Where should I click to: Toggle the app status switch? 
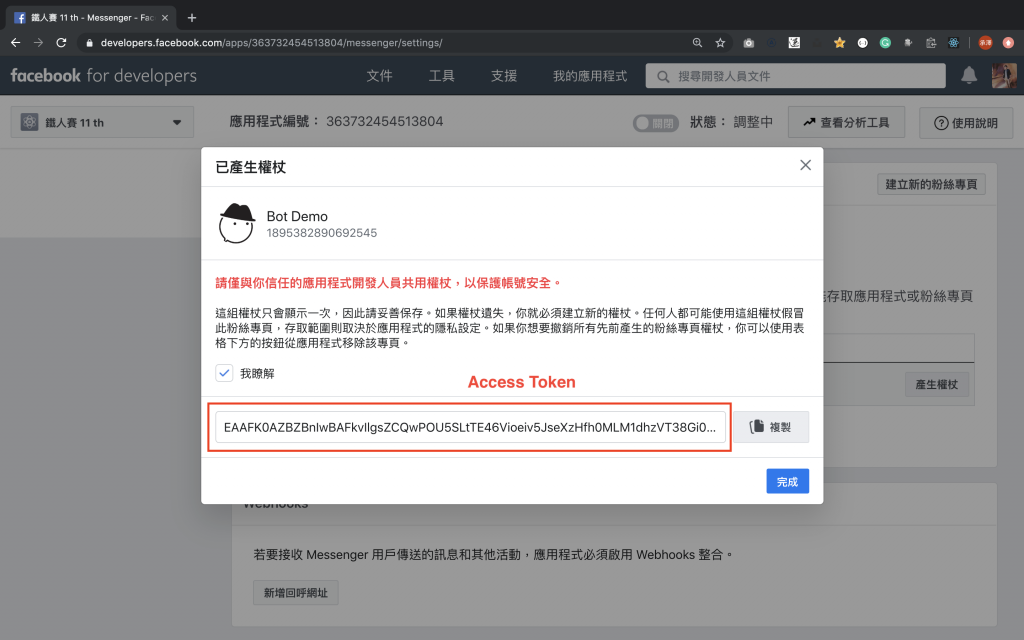(655, 123)
